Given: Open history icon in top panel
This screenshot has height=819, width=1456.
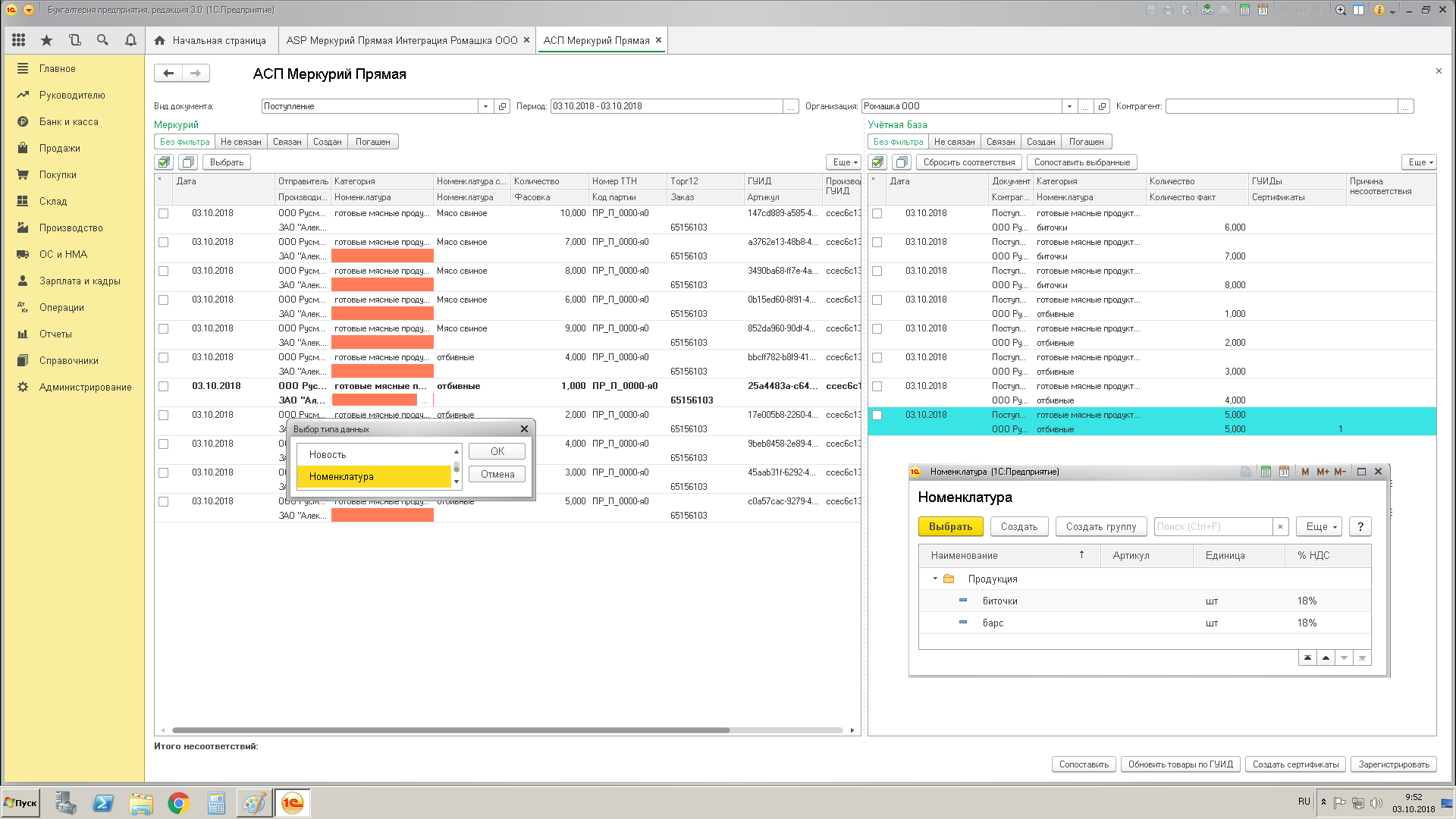Looking at the screenshot, I should pyautogui.click(x=74, y=40).
